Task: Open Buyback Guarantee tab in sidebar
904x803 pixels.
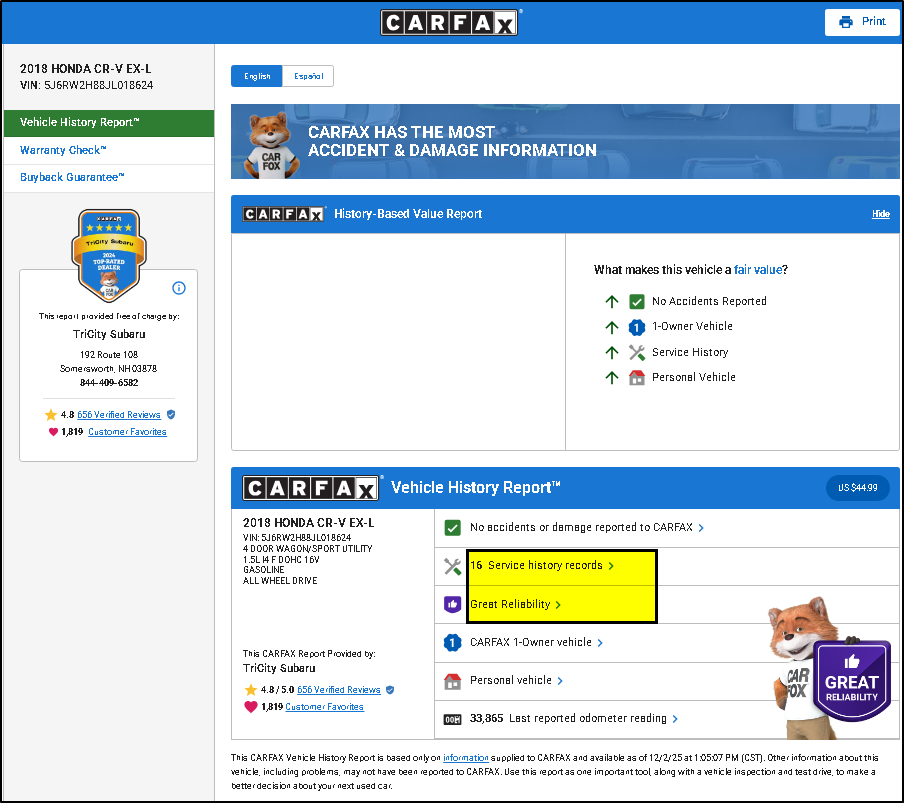Action: [x=72, y=177]
